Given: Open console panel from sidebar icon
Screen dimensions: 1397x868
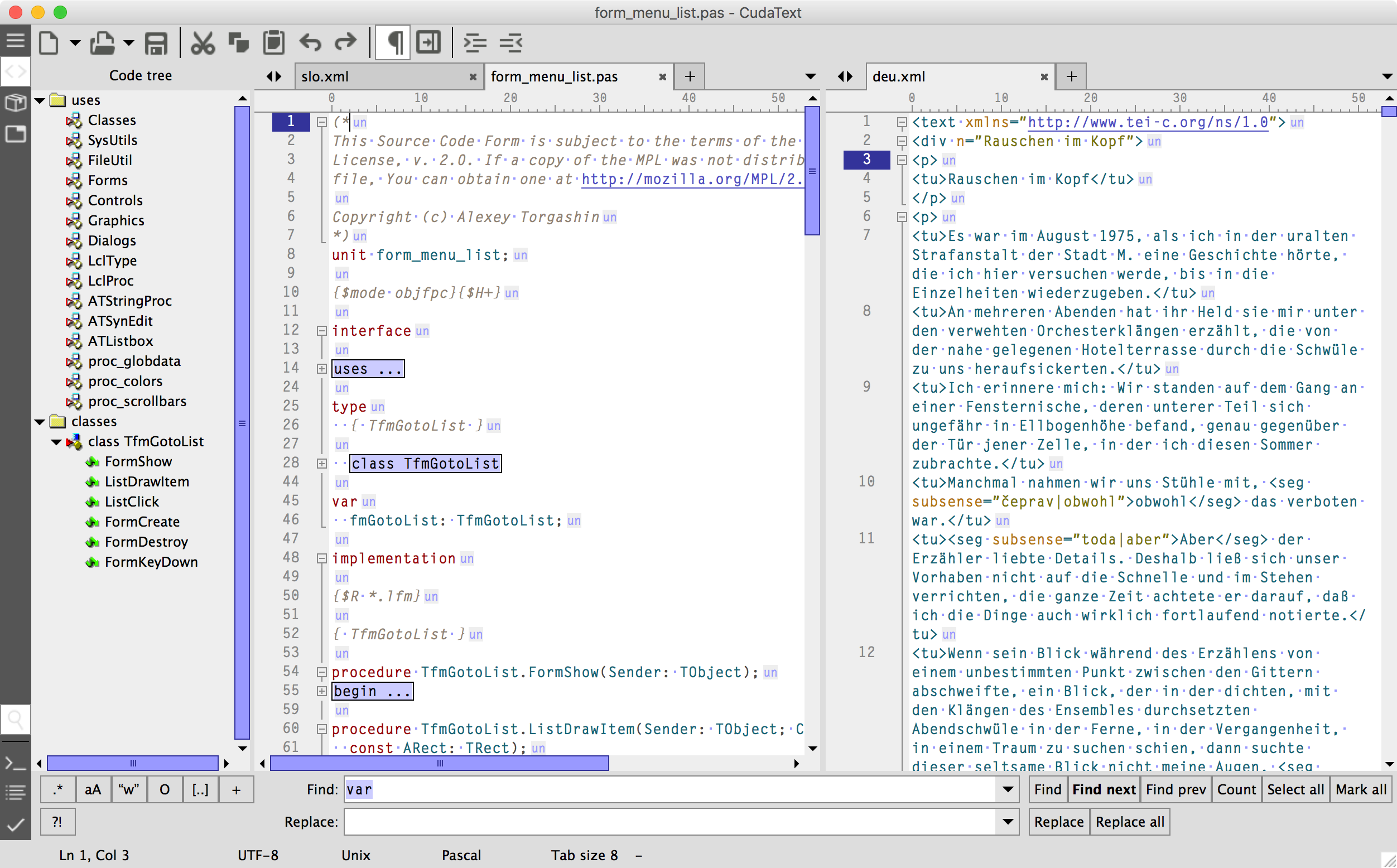Looking at the screenshot, I should (15, 763).
